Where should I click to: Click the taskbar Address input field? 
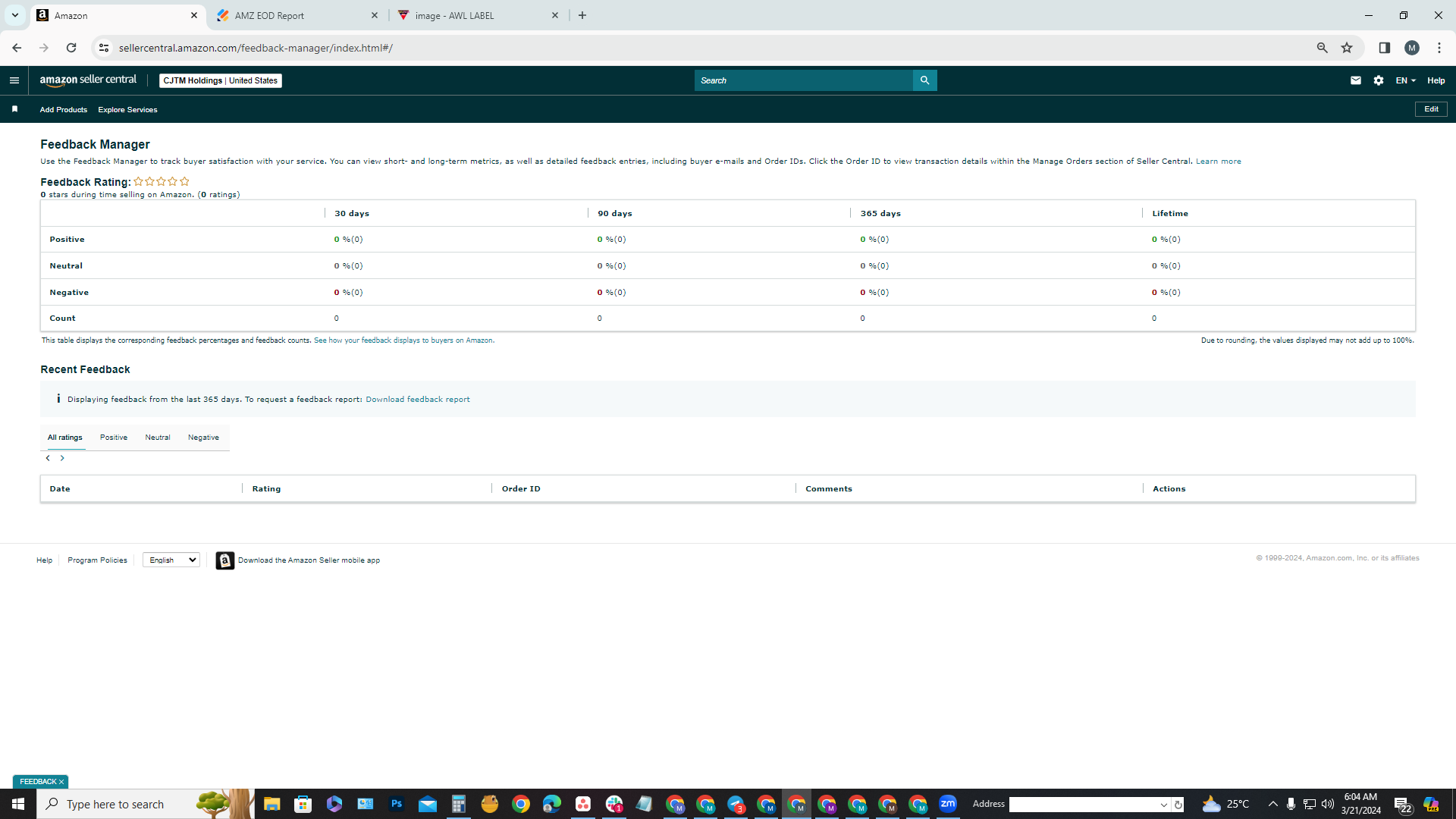point(1083,805)
